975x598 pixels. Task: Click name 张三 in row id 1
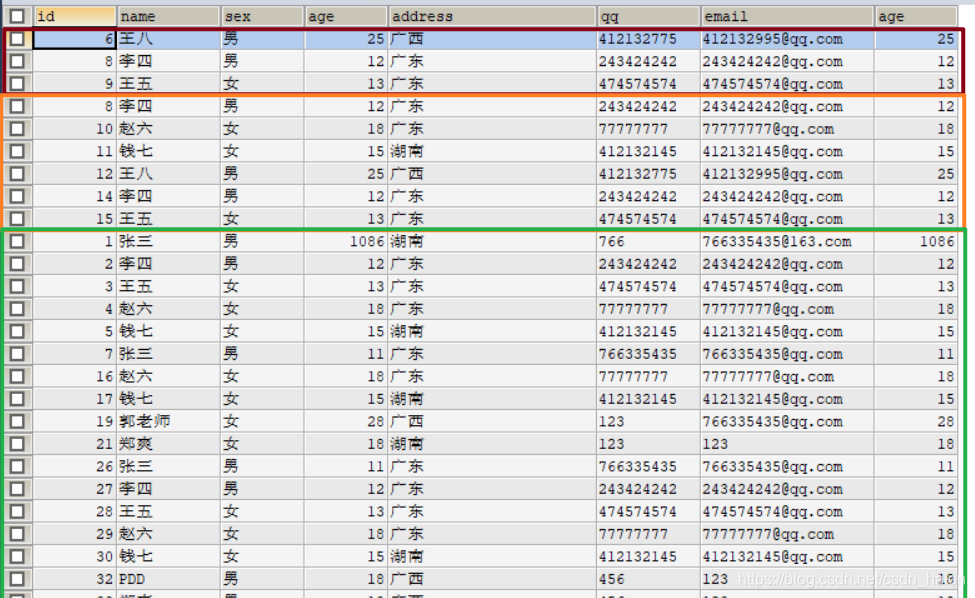click(x=169, y=241)
